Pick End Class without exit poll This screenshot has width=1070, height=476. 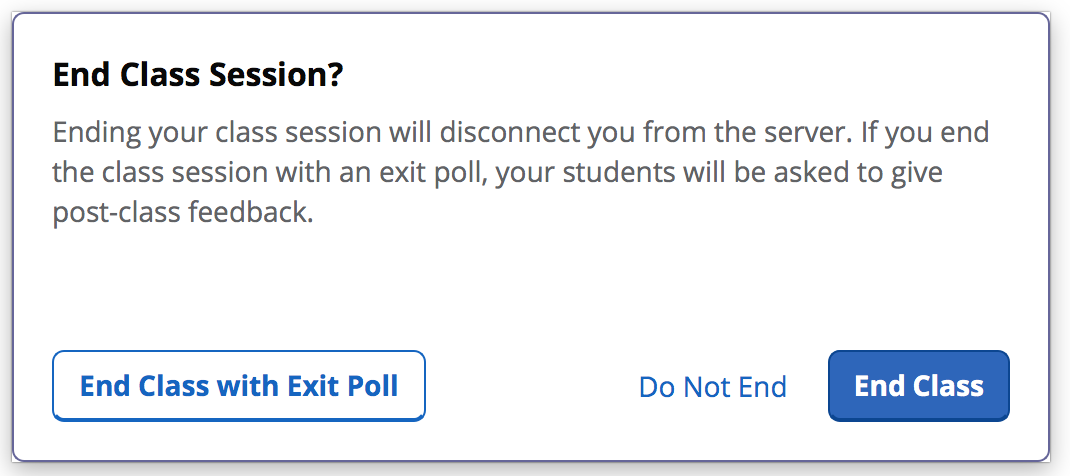pyautogui.click(x=918, y=386)
